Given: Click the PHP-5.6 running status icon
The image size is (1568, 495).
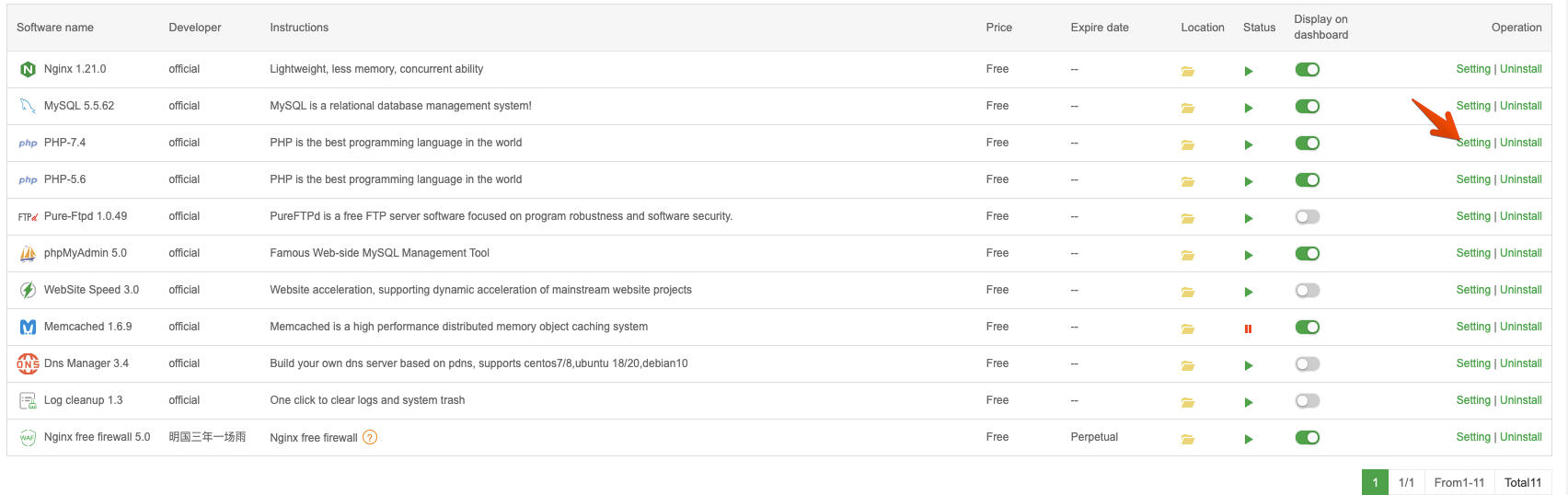Looking at the screenshot, I should 1249,181.
